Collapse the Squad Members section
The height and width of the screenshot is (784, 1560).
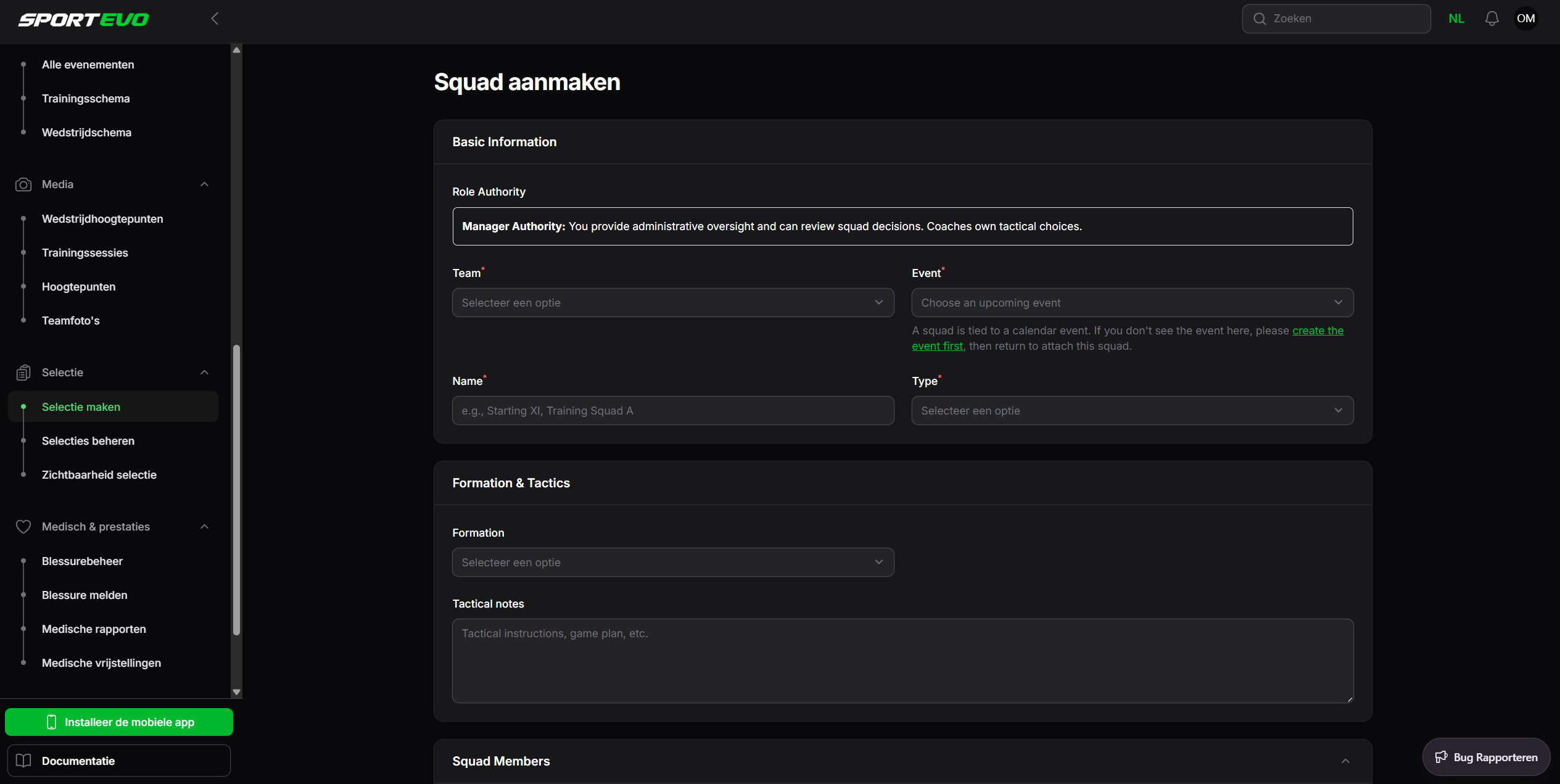coord(1345,761)
